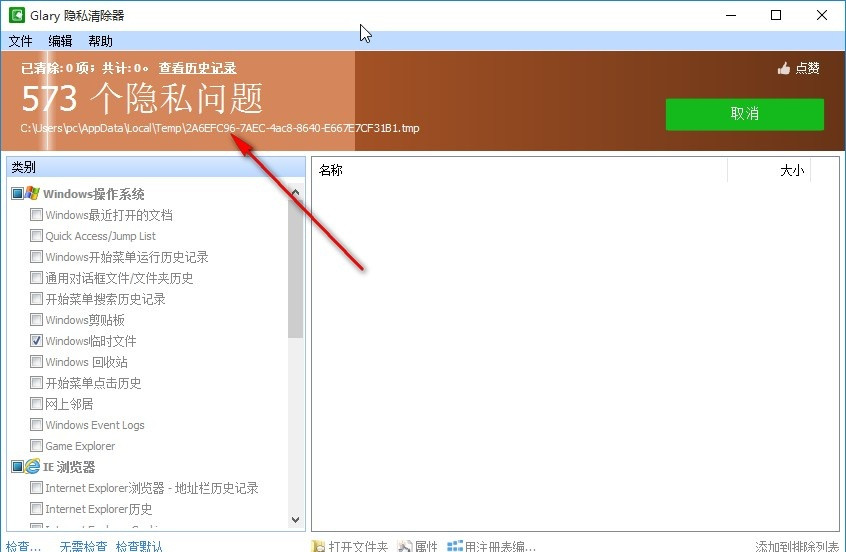Check Windows Event Logs

point(36,424)
